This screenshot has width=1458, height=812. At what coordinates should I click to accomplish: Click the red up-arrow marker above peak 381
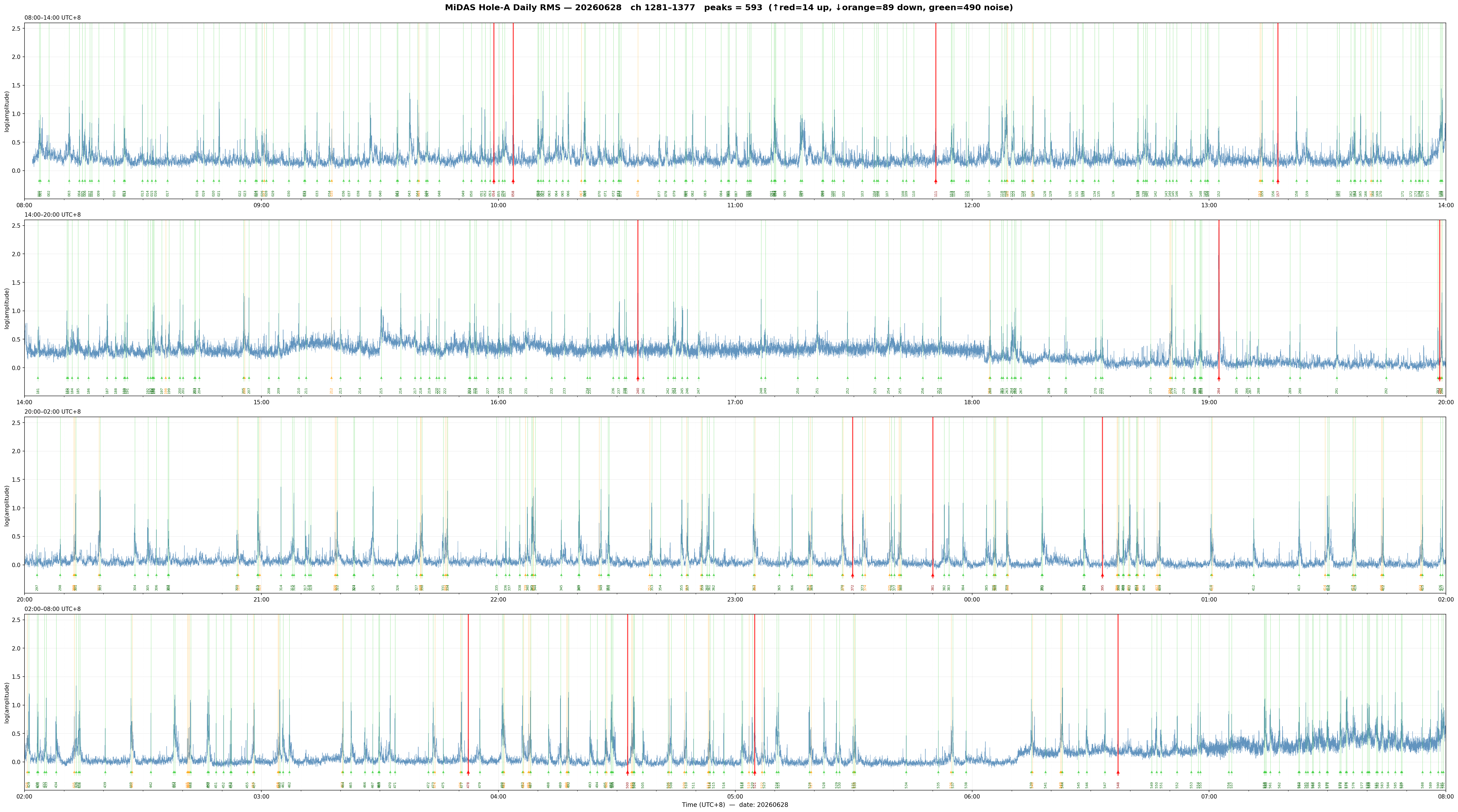click(x=933, y=575)
